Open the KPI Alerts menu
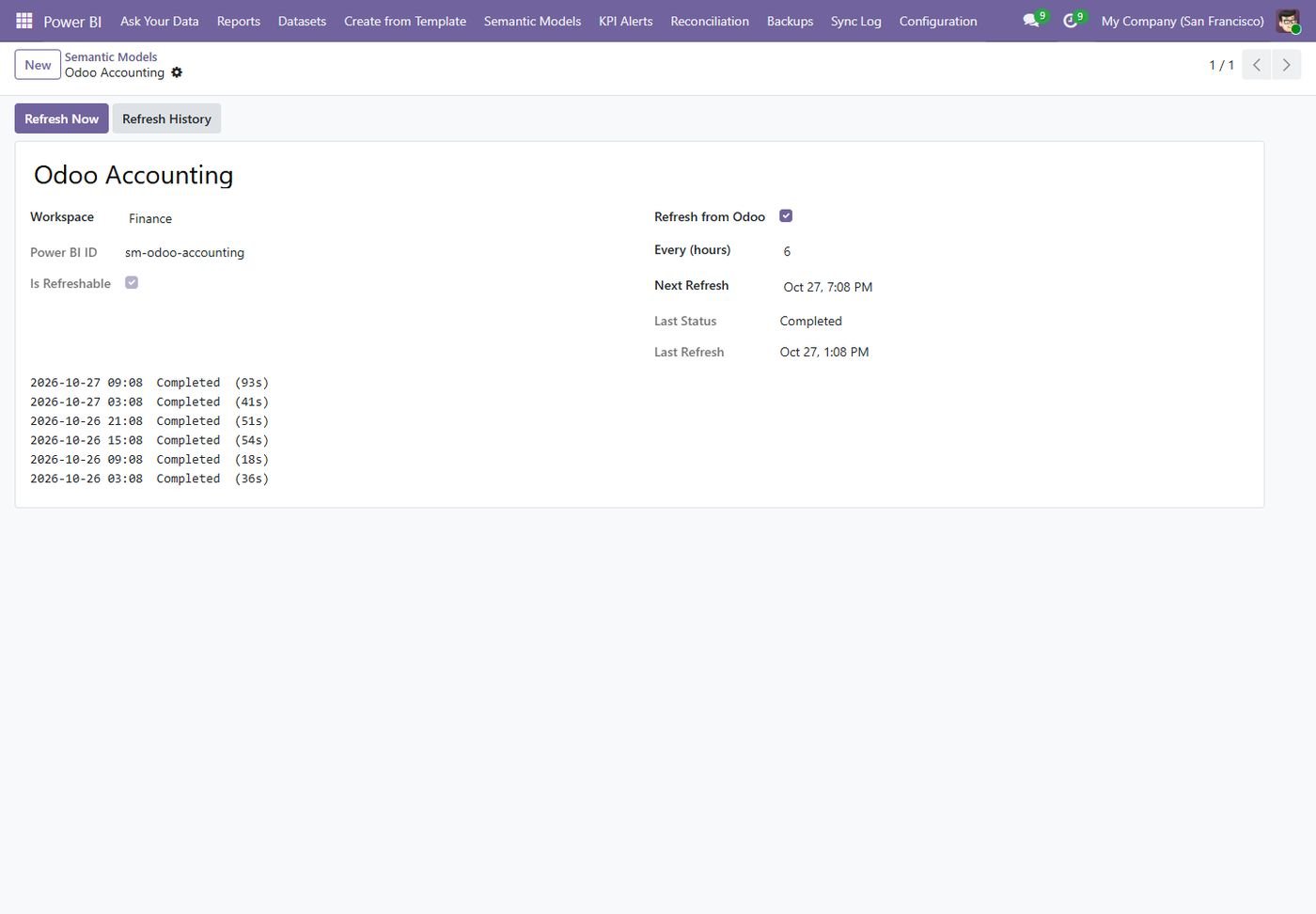This screenshot has width=1316, height=914. (x=626, y=21)
